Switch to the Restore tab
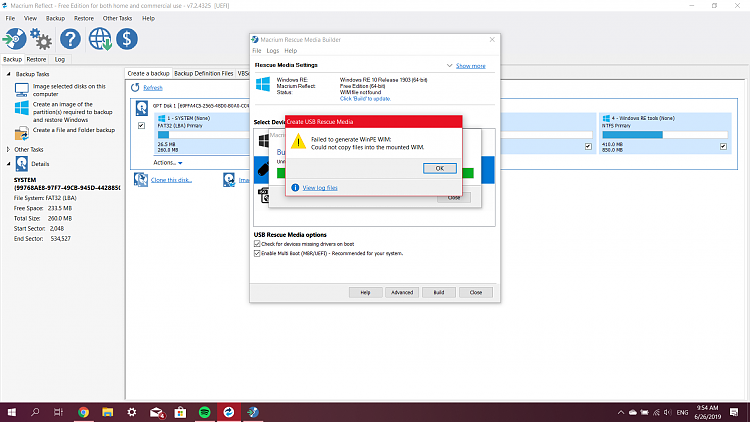Image resolution: width=750 pixels, height=422 pixels. coord(36,59)
